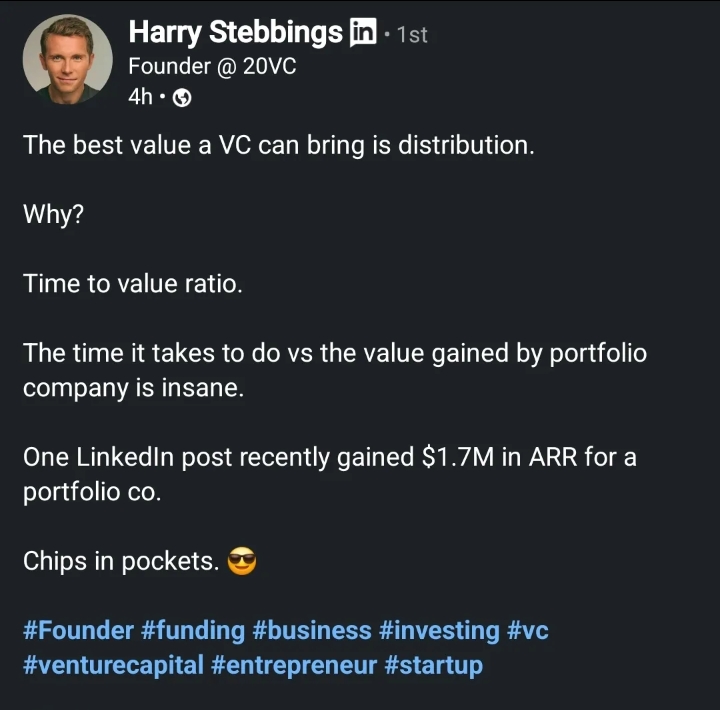Viewport: 720px width, 710px height.
Task: Select the #vc hashtag
Action: pyautogui.click(x=528, y=630)
